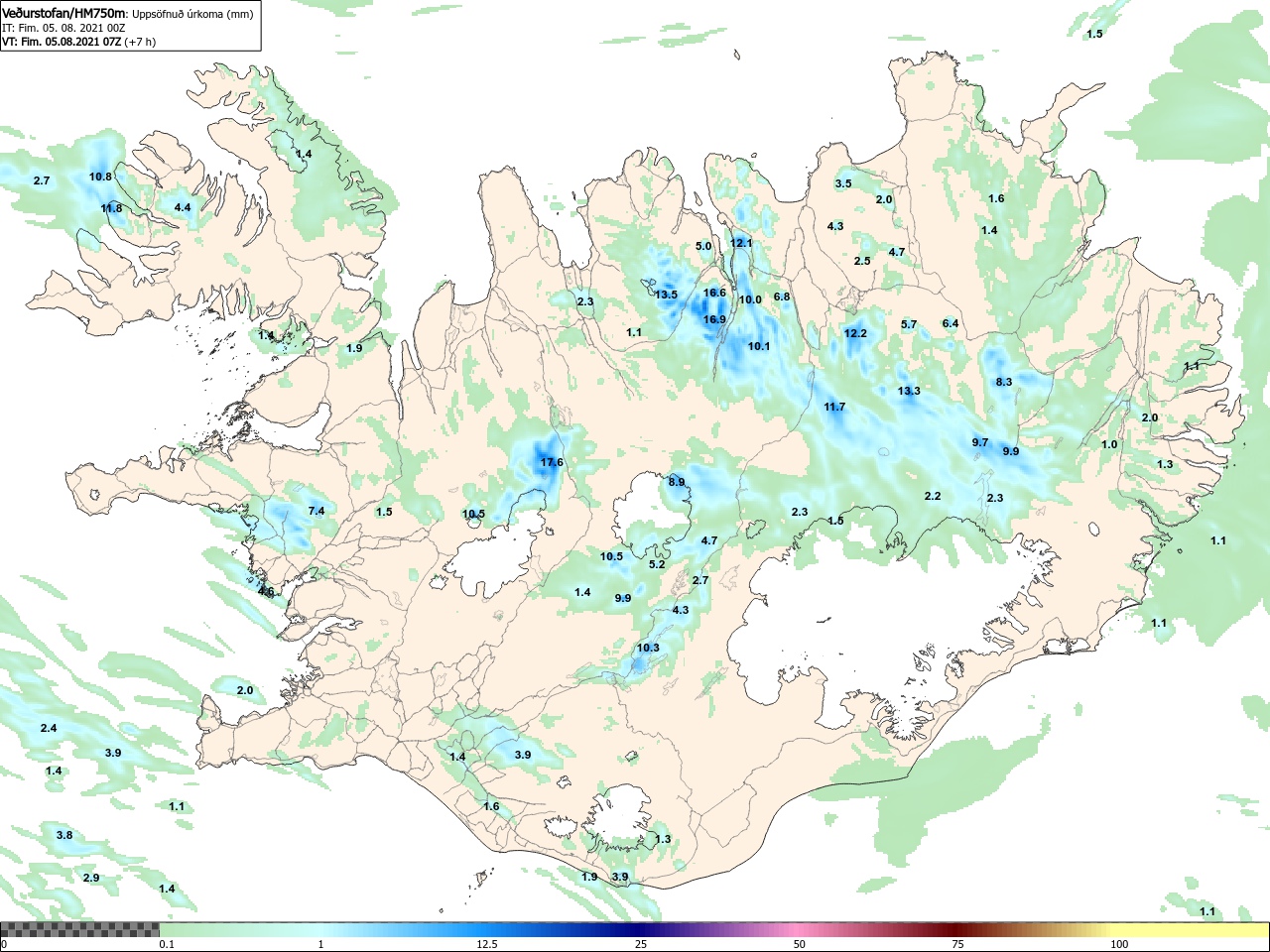Click the VT: Fim. 05.08.2021 07Z line
The height and width of the screenshot is (952, 1270).
tap(78, 42)
